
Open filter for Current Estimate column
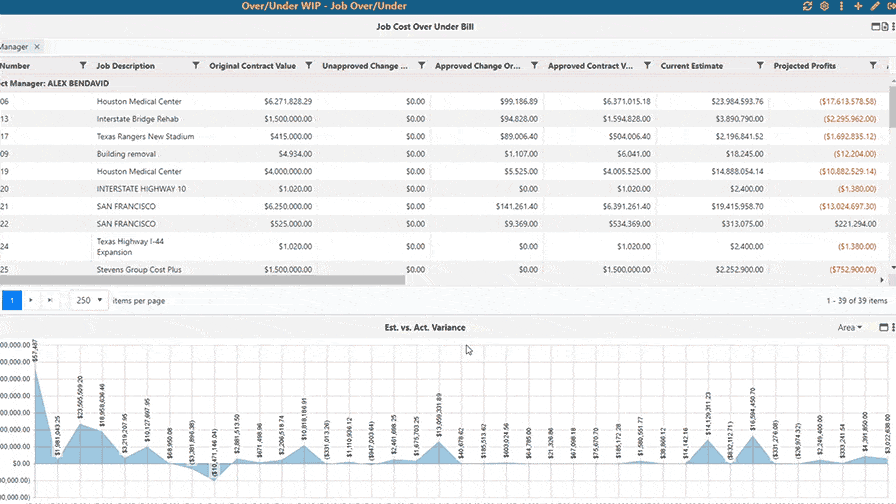pos(760,66)
